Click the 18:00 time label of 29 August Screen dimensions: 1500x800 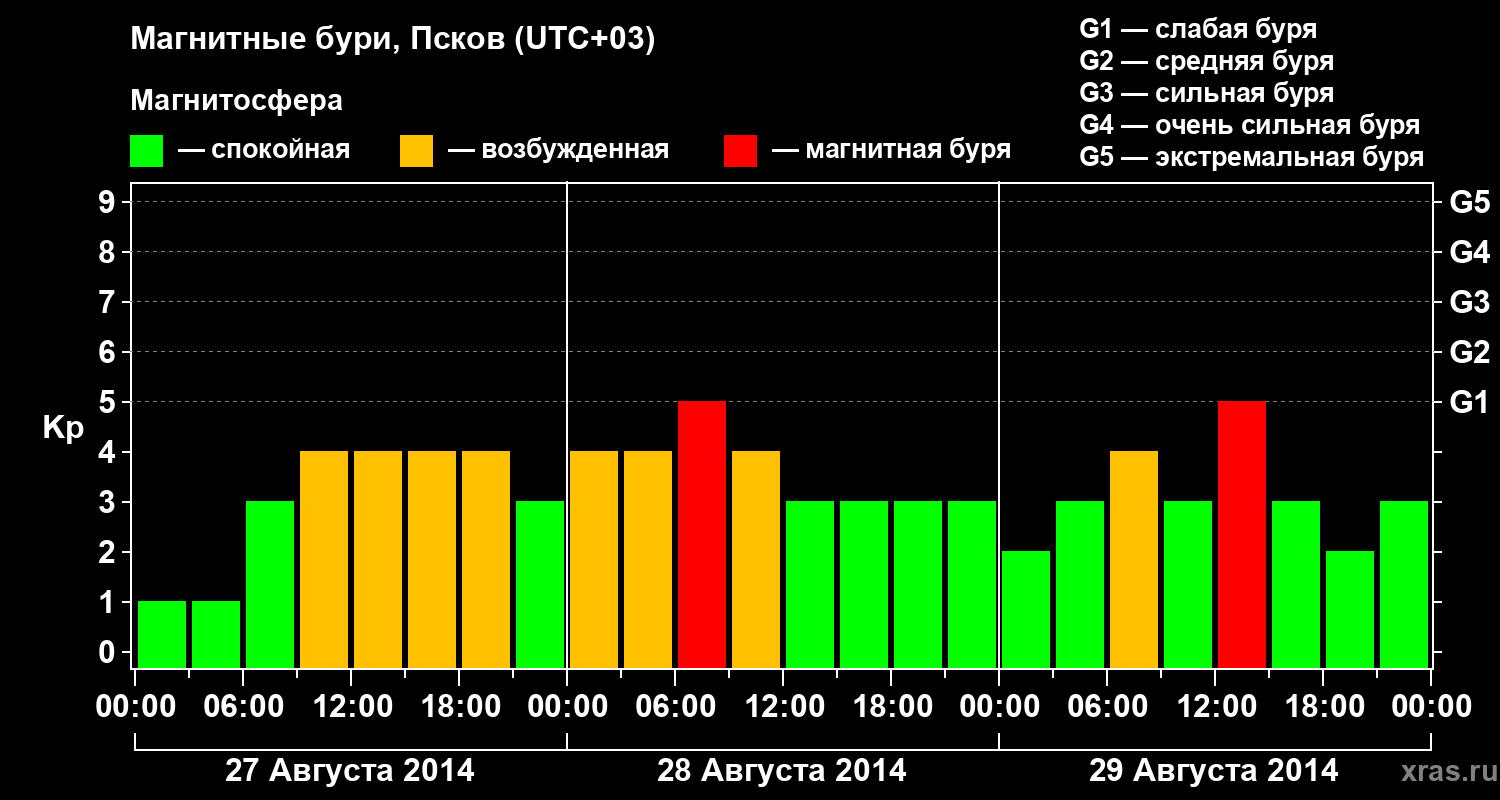(x=1323, y=707)
